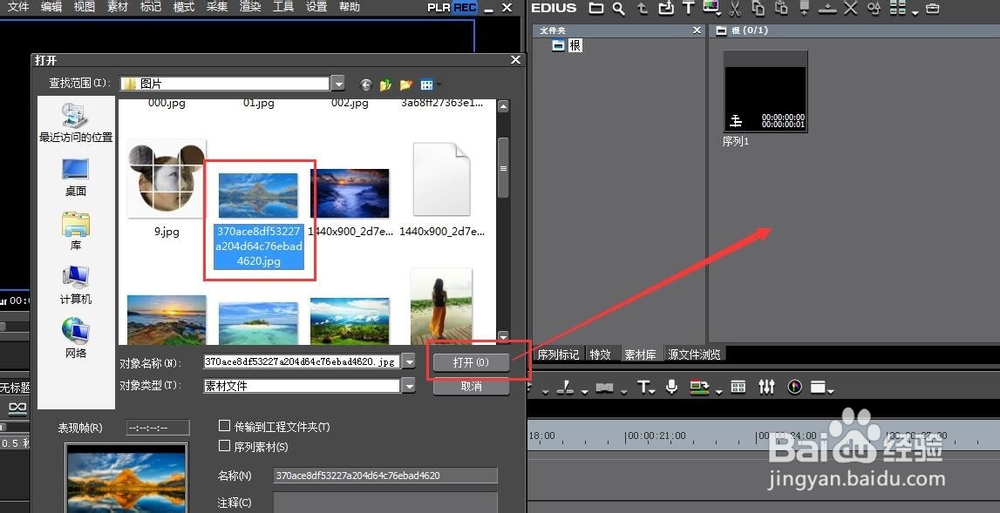The height and width of the screenshot is (513, 1000).
Task: Click the X delete icon in the bin toolbar
Action: (850, 8)
